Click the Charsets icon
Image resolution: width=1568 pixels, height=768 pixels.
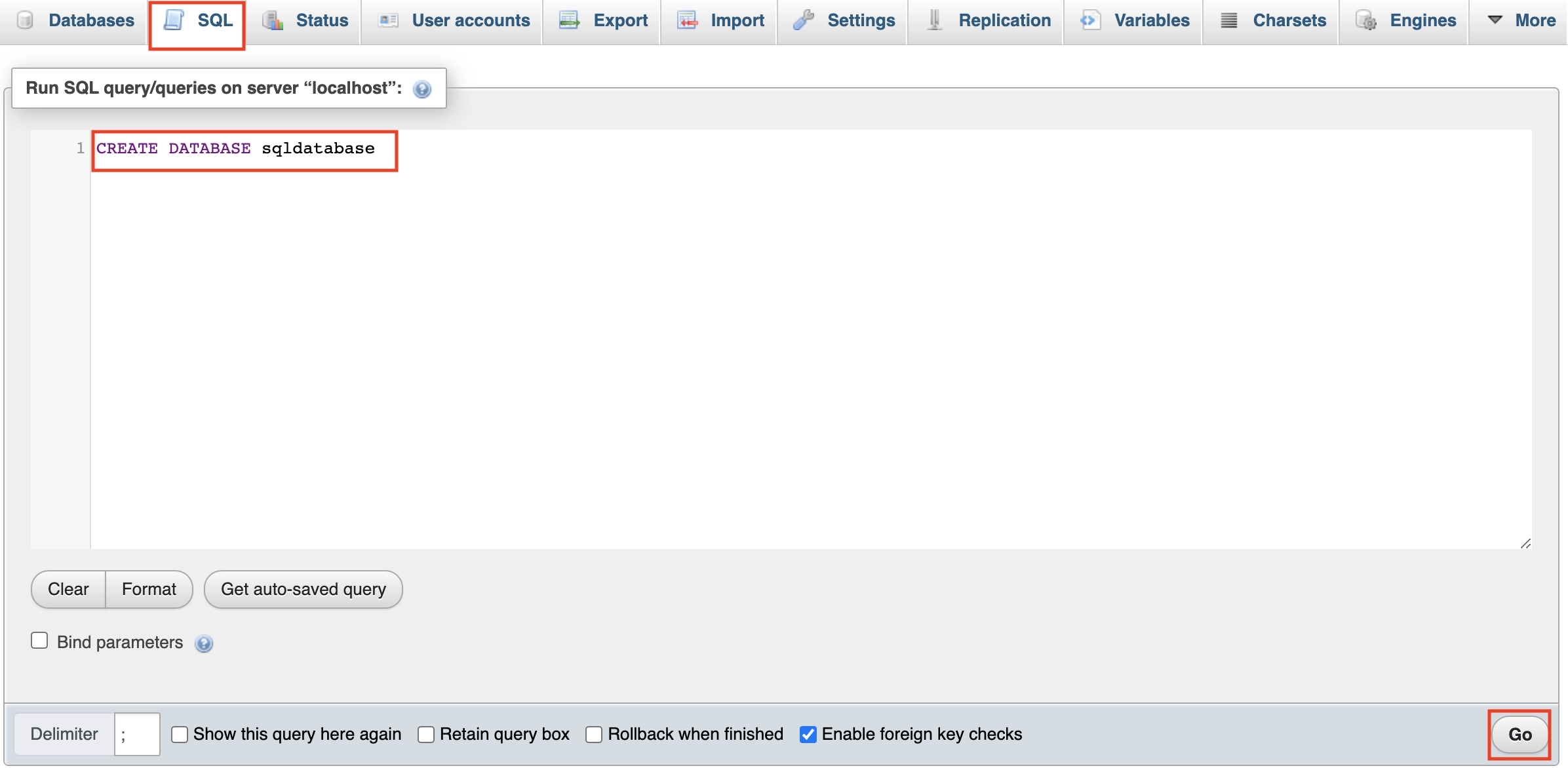pyautogui.click(x=1228, y=20)
